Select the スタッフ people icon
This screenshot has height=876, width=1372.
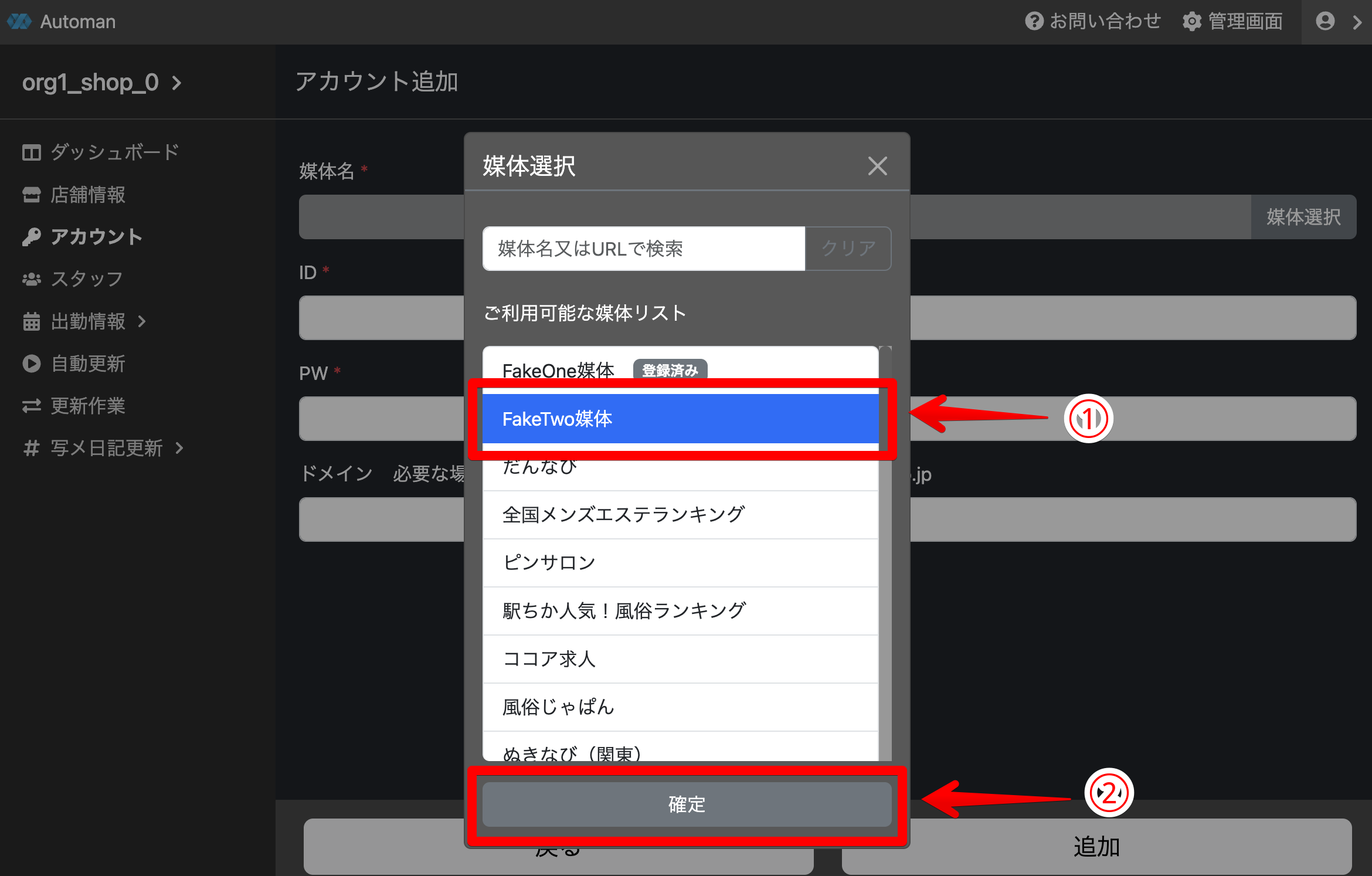coord(32,279)
